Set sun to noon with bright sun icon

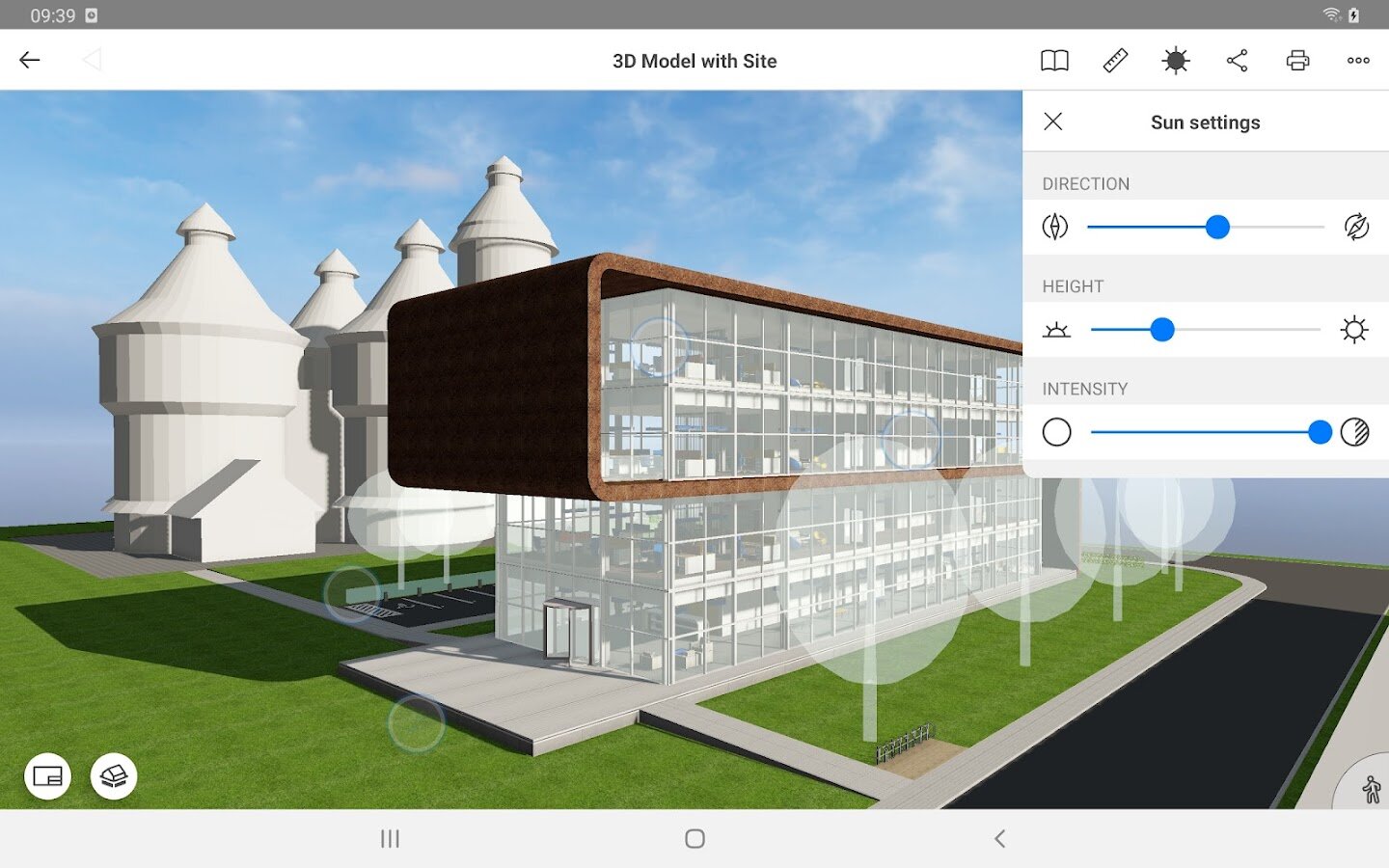(x=1356, y=329)
